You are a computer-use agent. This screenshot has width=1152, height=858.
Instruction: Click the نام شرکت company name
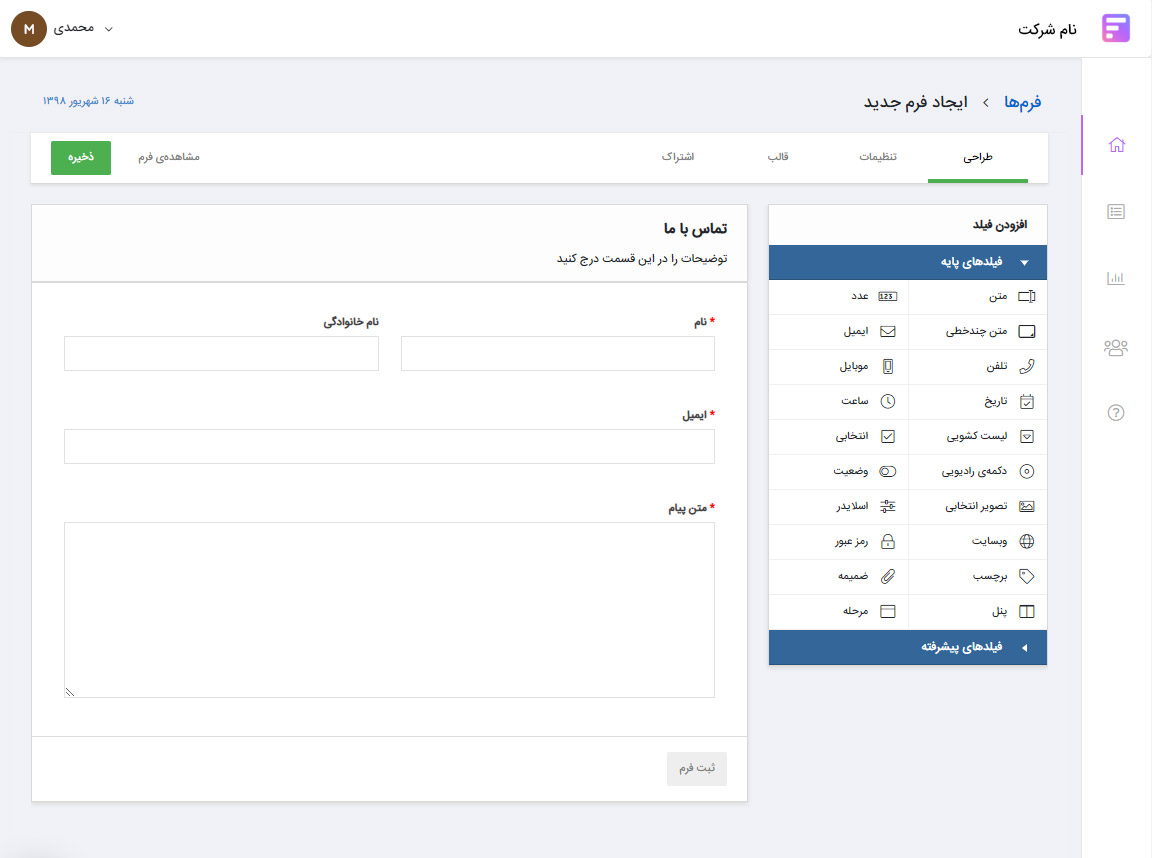pos(1047,29)
